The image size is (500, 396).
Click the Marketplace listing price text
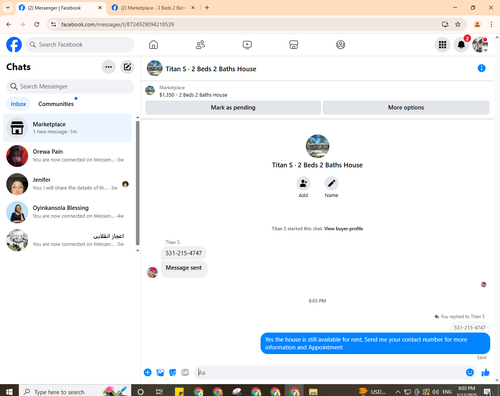coord(193,95)
